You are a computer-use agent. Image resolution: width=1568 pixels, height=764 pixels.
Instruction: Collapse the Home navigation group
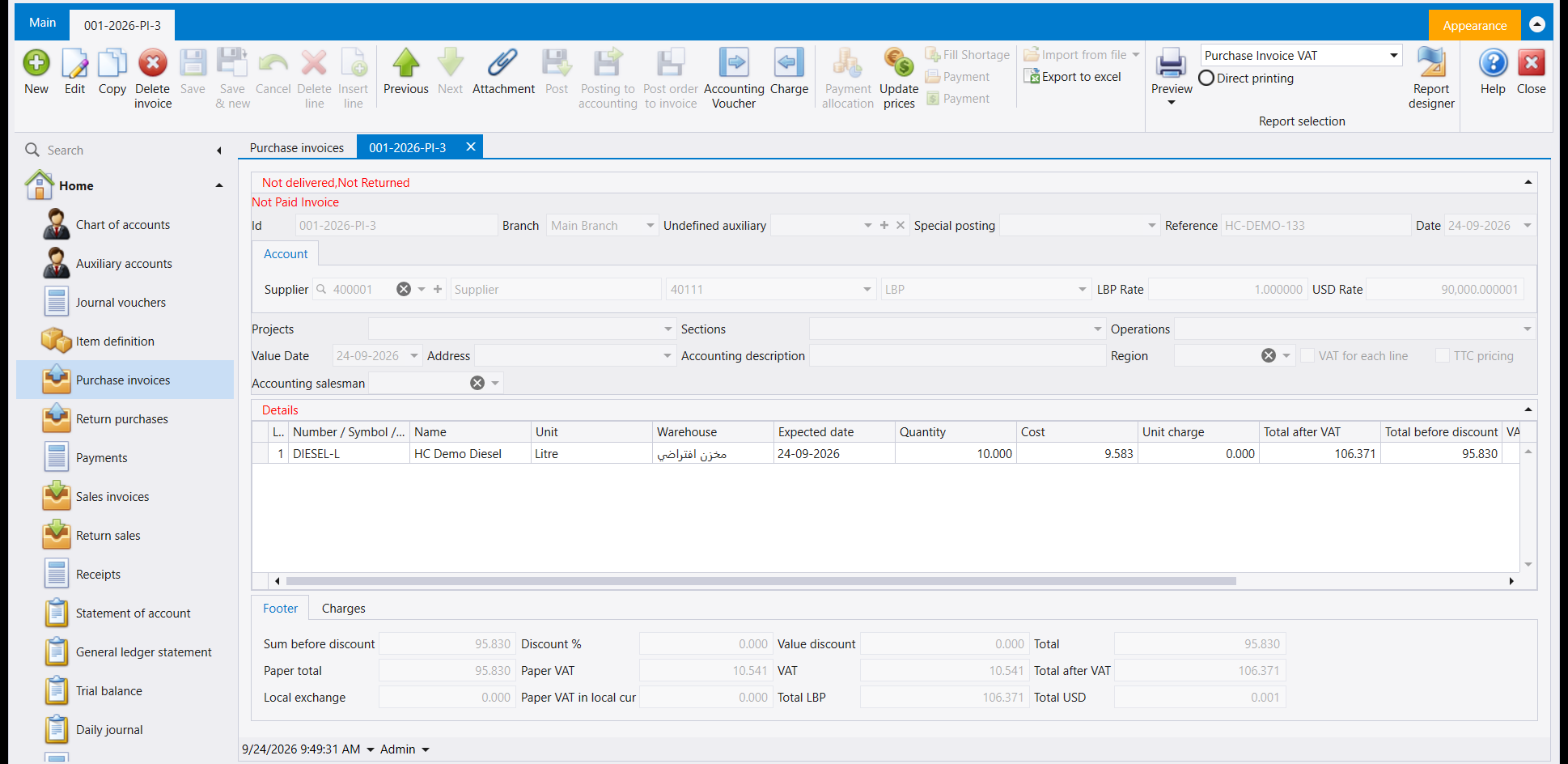click(219, 186)
